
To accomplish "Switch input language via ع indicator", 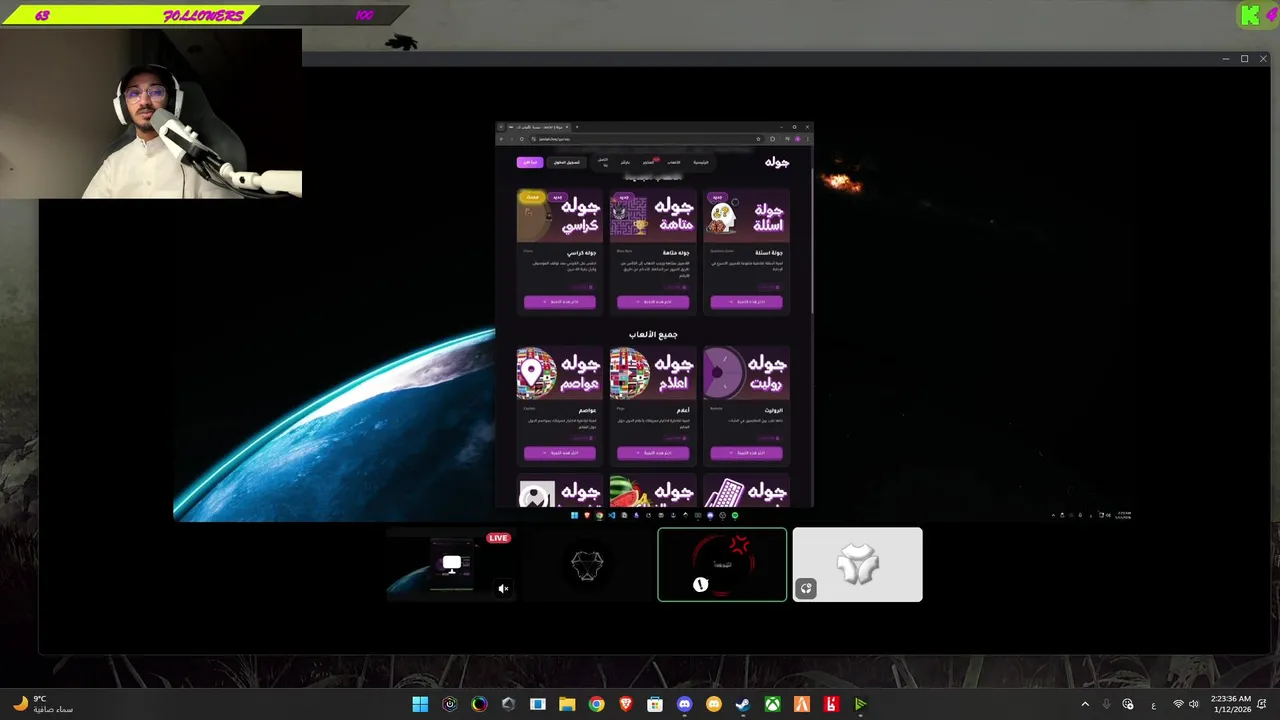I will pos(1153,705).
